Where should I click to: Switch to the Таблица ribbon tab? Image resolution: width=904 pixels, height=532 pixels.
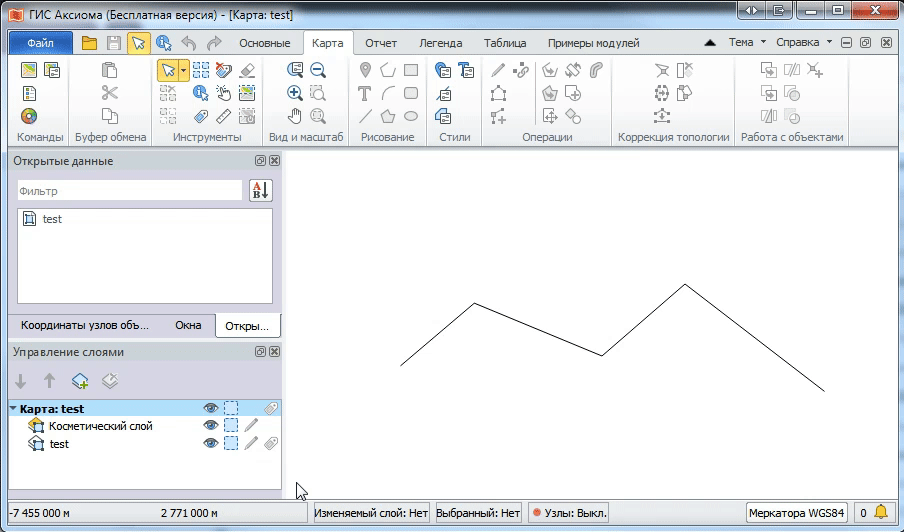point(505,43)
